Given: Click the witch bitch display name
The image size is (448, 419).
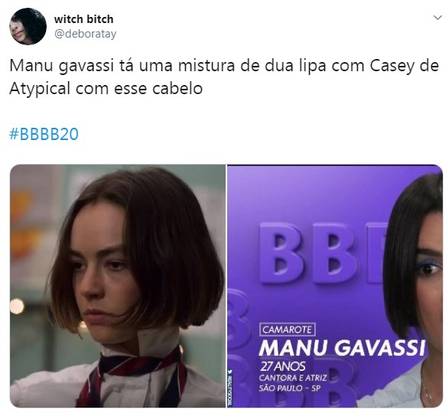Looking at the screenshot, I should [84, 19].
